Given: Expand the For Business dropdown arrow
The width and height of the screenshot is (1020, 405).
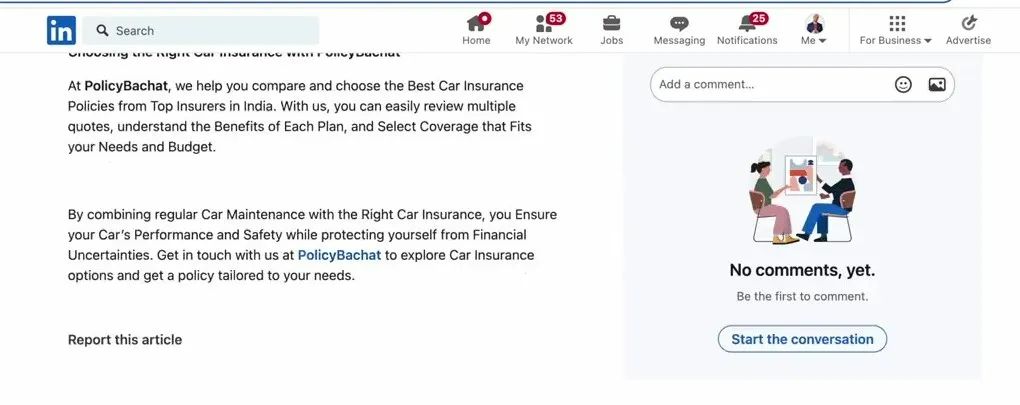Looking at the screenshot, I should click(928, 41).
